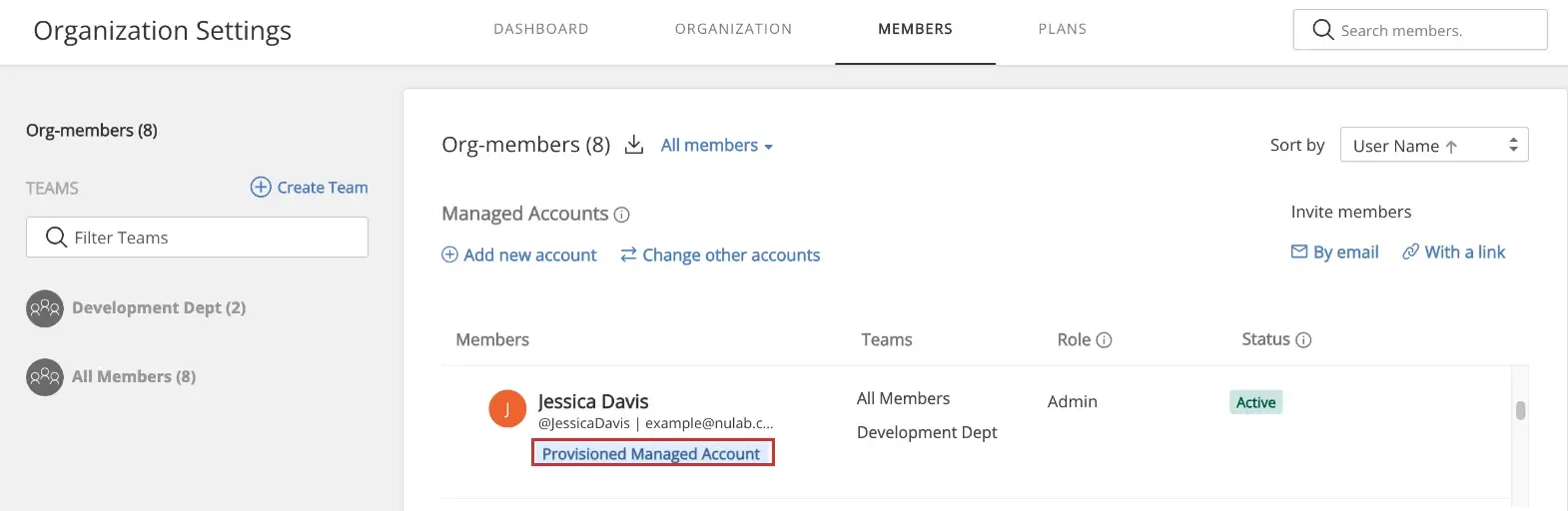This screenshot has height=511, width=1568.
Task: Click Jessica Davis's orange avatar
Action: [507, 408]
